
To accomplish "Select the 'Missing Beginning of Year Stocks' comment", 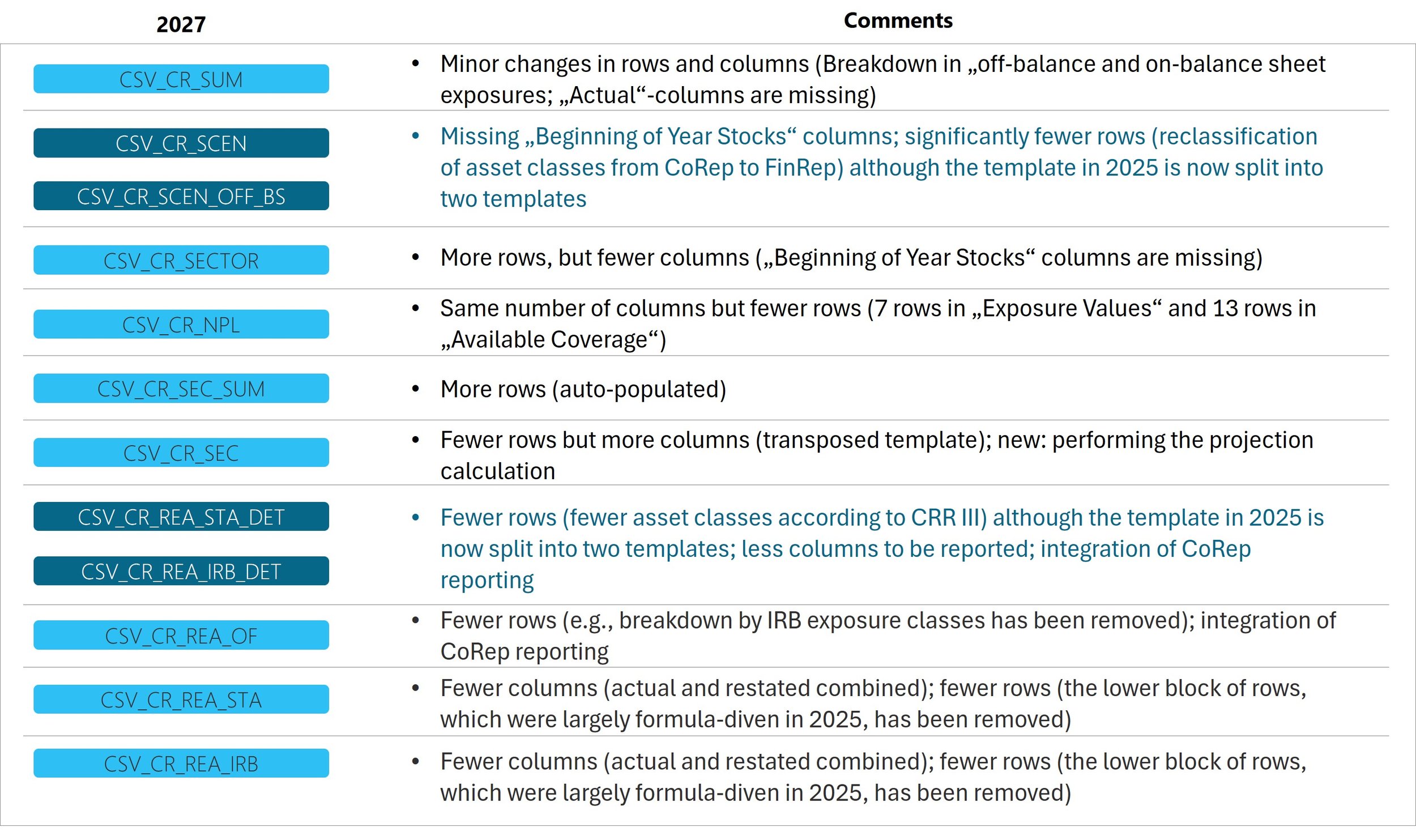I will [882, 168].
